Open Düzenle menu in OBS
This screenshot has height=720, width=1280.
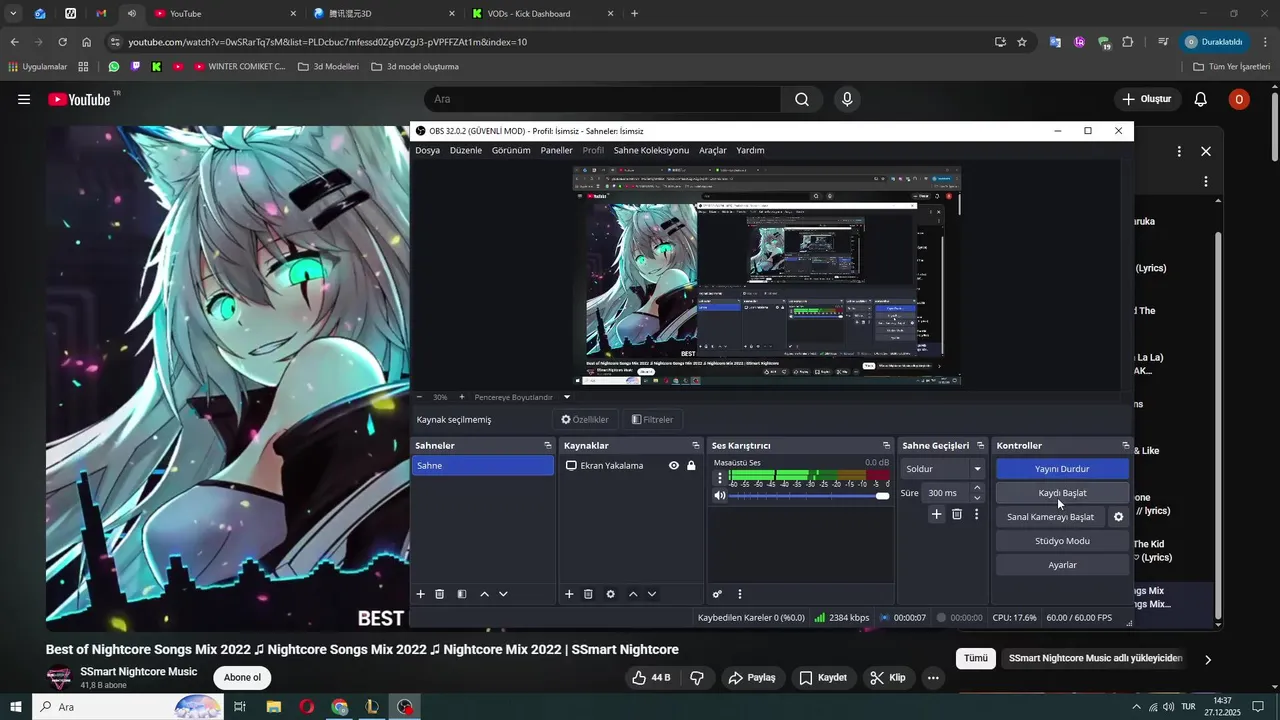click(466, 150)
